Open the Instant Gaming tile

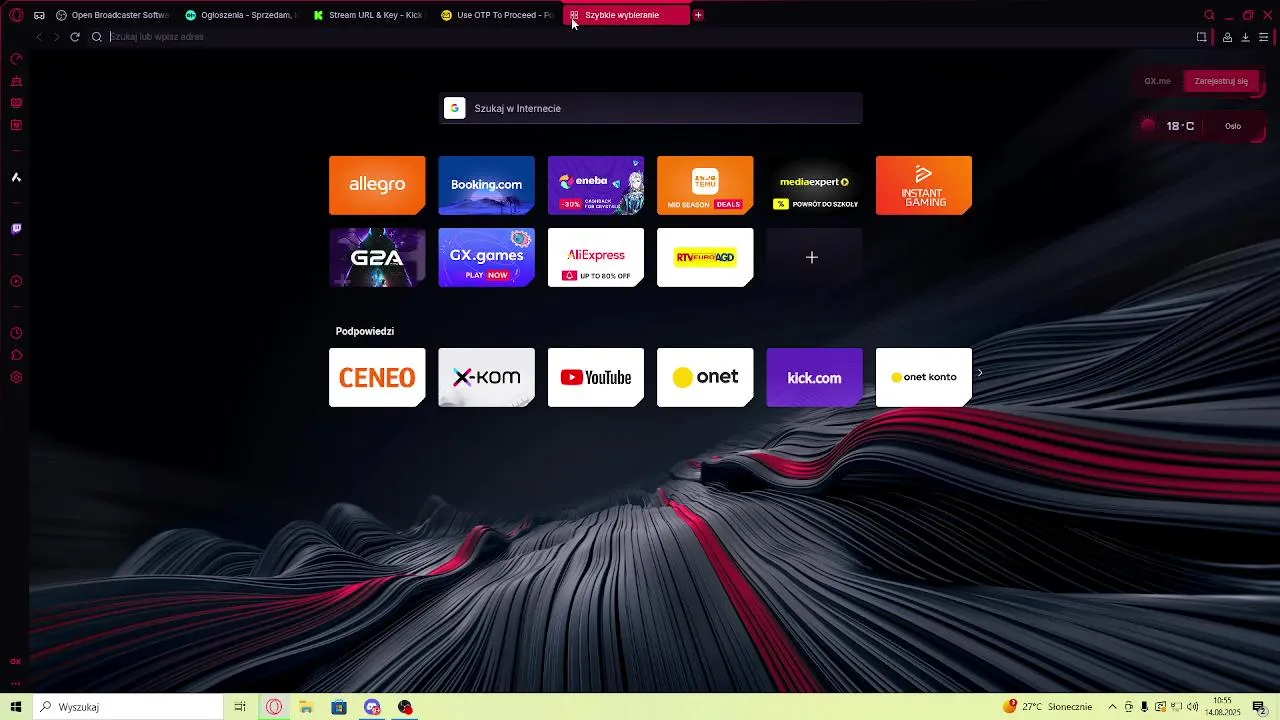pos(924,185)
